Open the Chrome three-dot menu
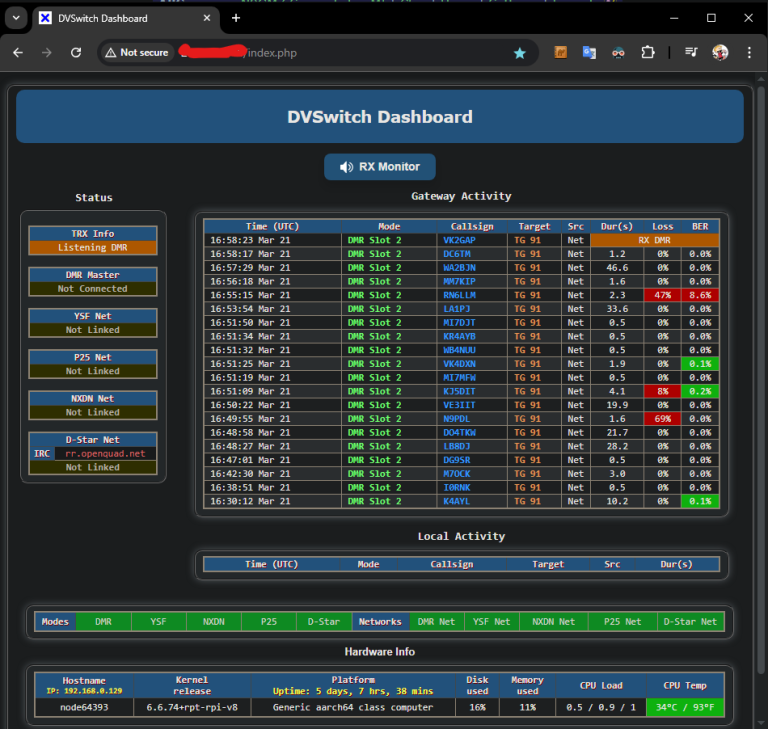Screen dimensions: 768x729 click(749, 52)
